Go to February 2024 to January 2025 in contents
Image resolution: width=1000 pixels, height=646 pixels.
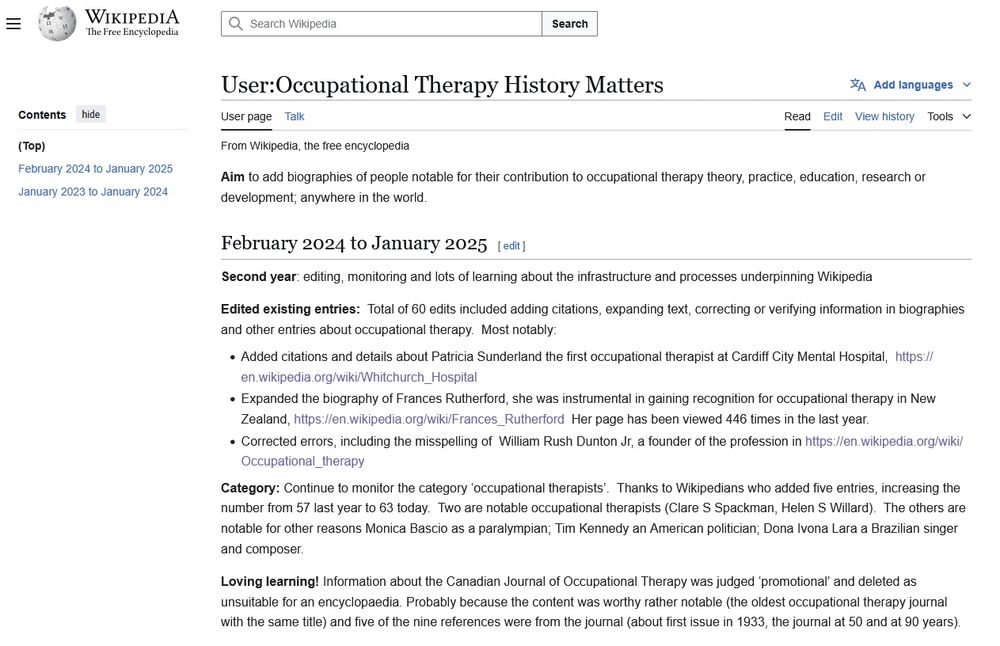coord(95,168)
